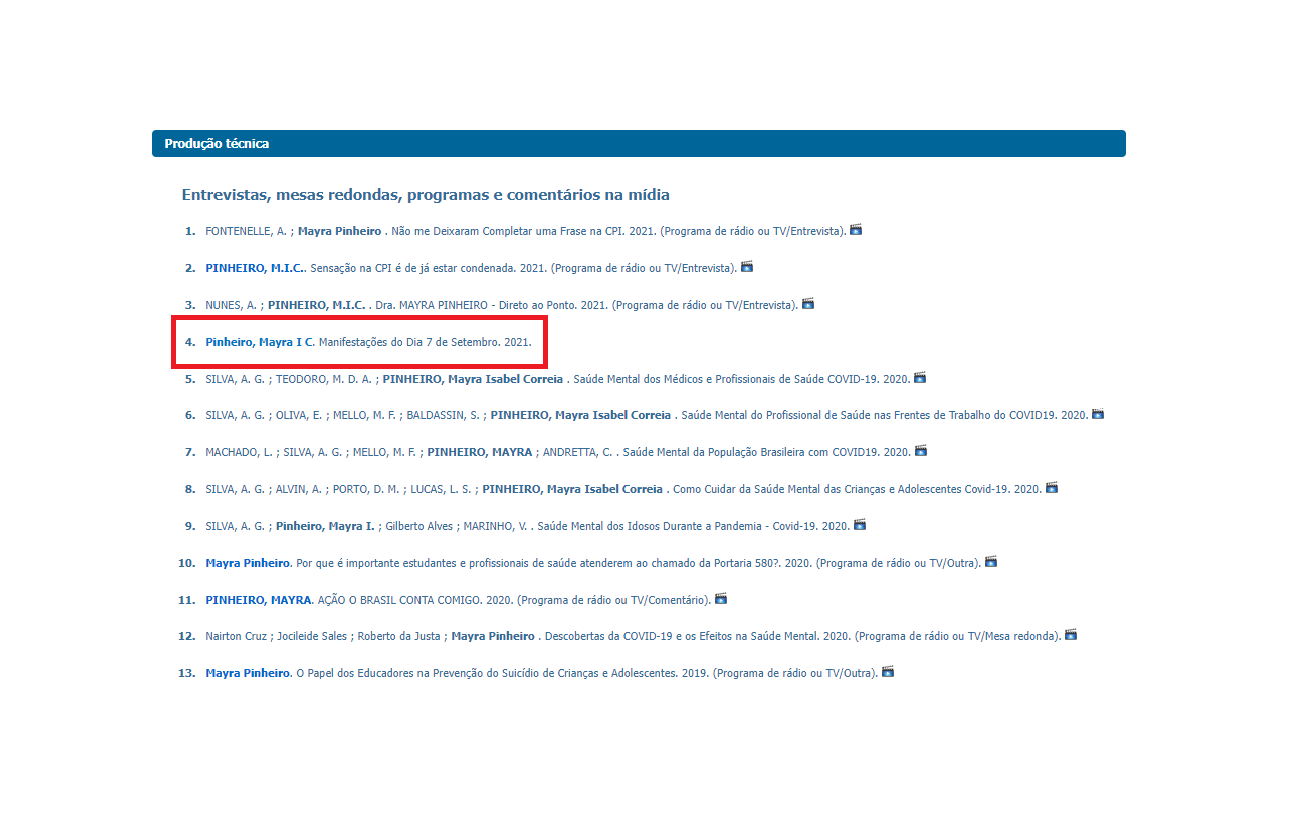Click bold 'Pinheiro, Mayra I.' name in entry 9

point(325,526)
